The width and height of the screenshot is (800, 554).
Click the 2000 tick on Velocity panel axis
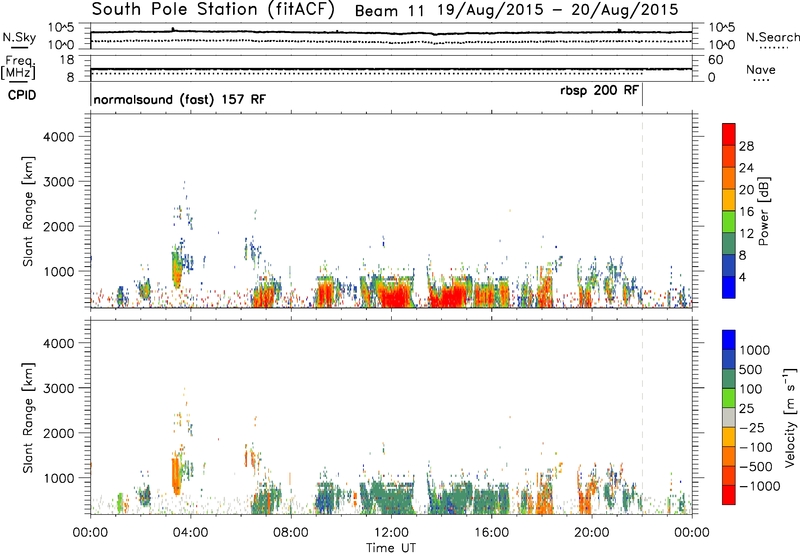click(x=58, y=433)
